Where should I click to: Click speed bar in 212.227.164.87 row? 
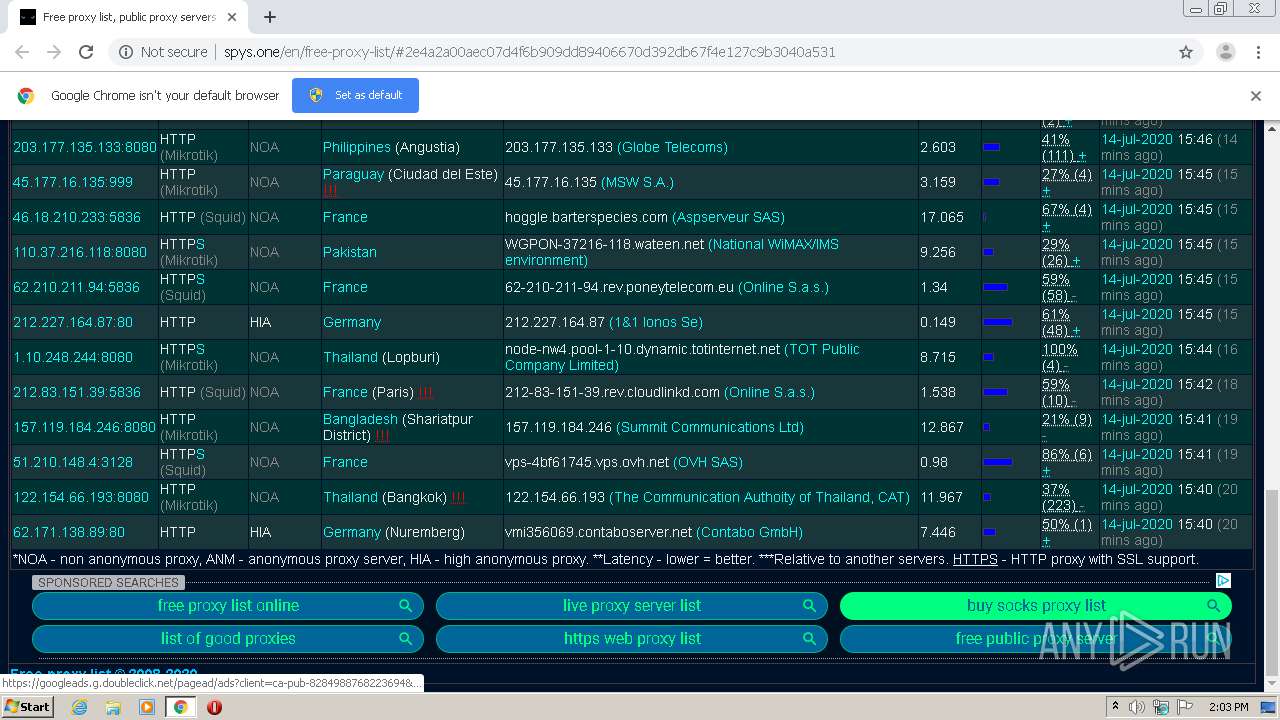(997, 322)
